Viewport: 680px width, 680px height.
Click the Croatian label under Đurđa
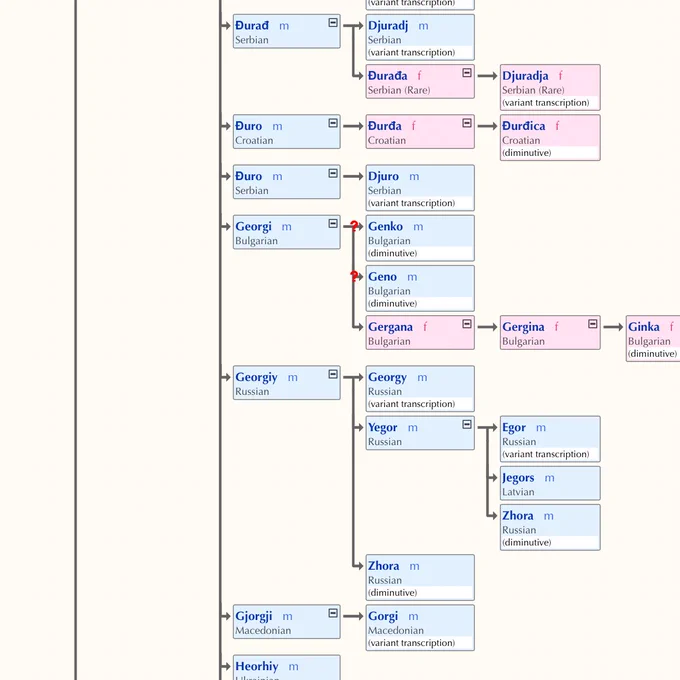coord(387,141)
